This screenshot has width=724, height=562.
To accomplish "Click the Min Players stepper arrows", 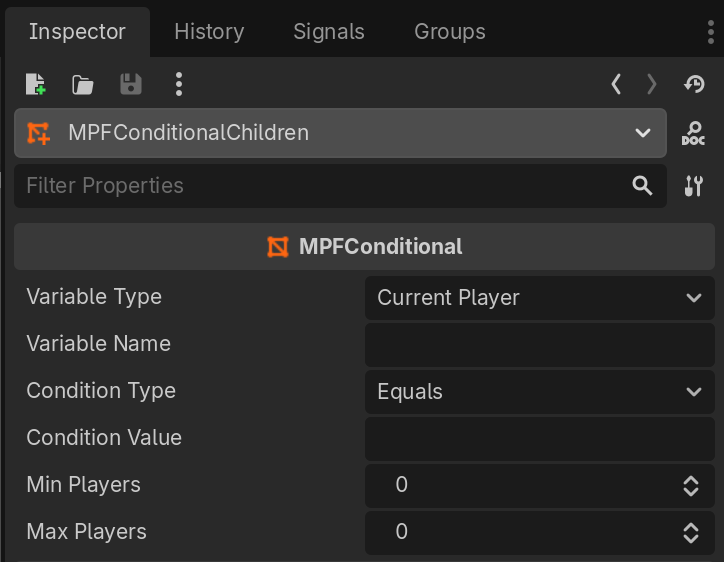I will point(690,486).
